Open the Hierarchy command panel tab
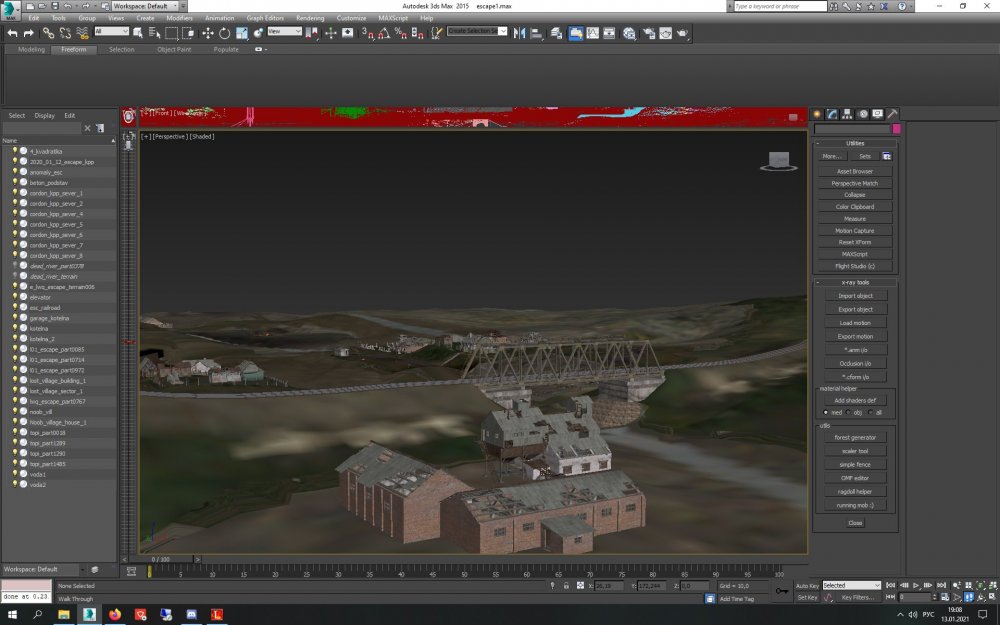The height and width of the screenshot is (625, 1000). tap(847, 114)
